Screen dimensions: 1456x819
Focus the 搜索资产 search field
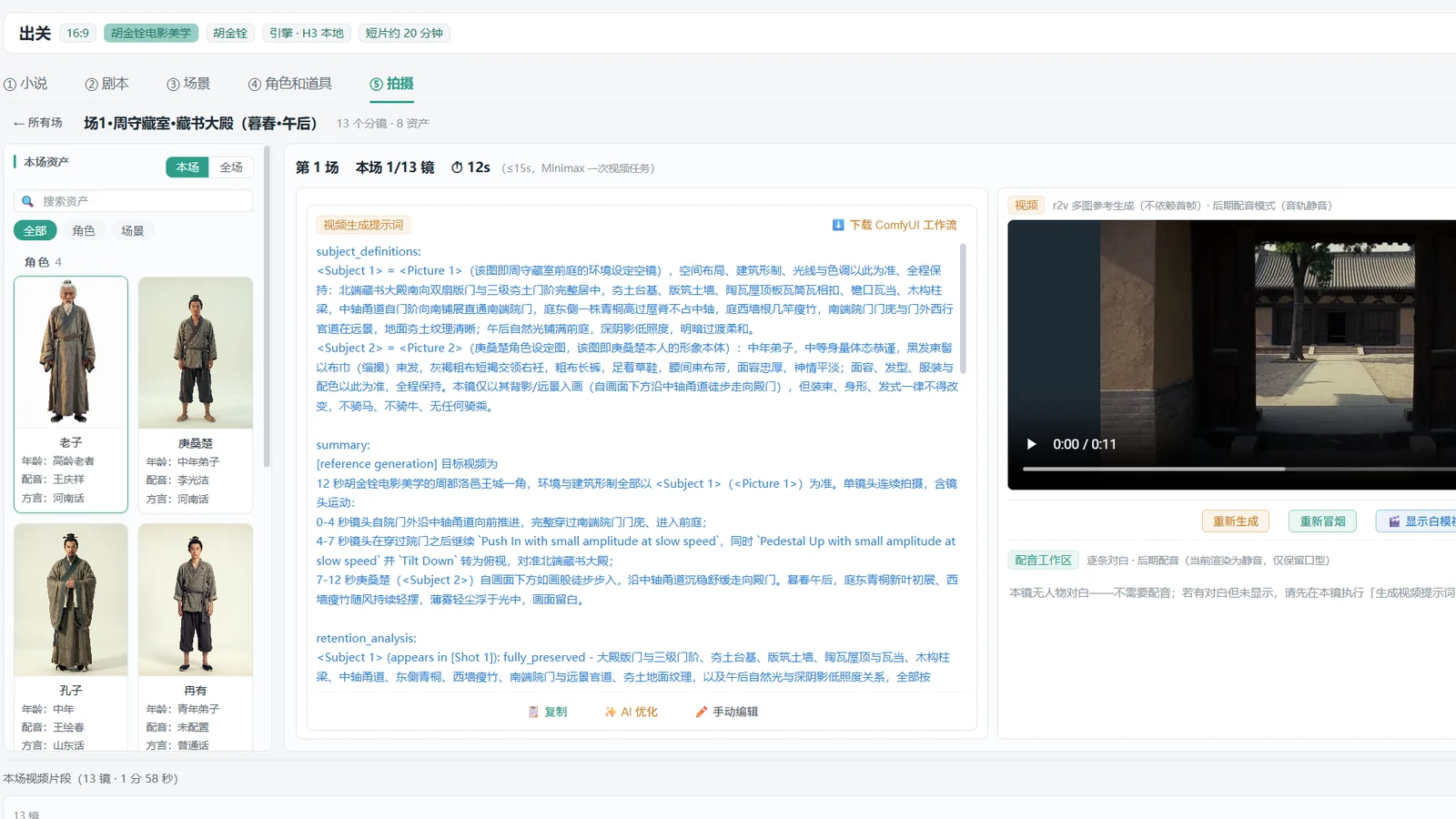133,201
